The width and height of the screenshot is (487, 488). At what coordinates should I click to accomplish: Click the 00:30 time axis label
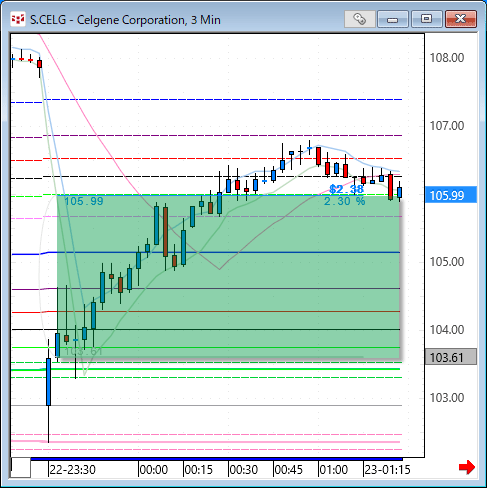243,470
